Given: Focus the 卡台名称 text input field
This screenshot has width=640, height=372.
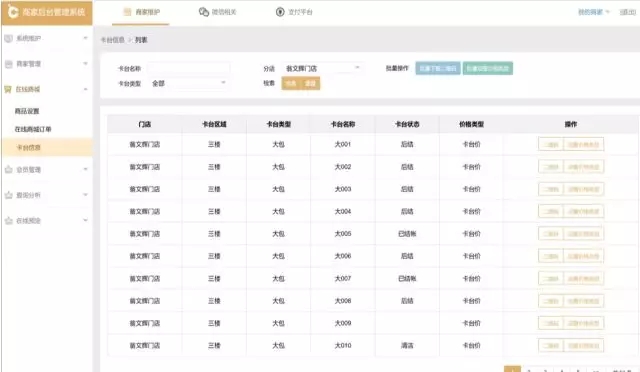Looking at the screenshot, I should click(189, 68).
